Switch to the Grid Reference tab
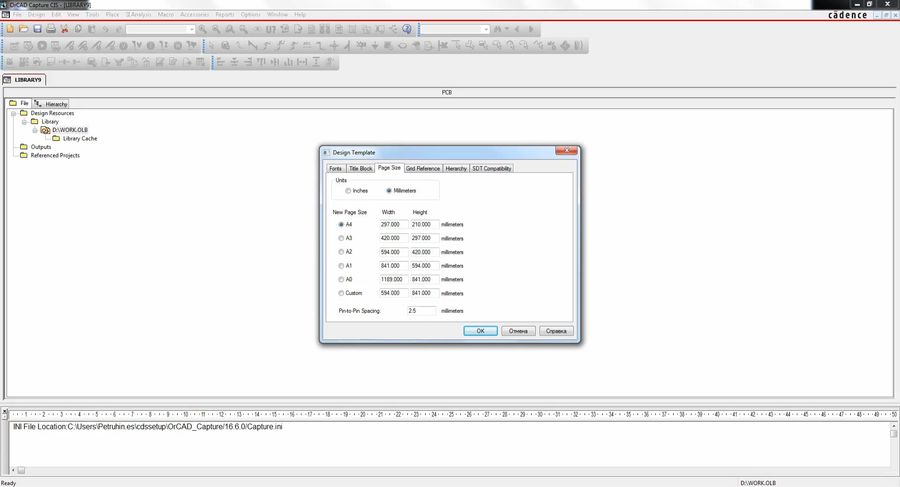Image resolution: width=900 pixels, height=487 pixels. 423,168
